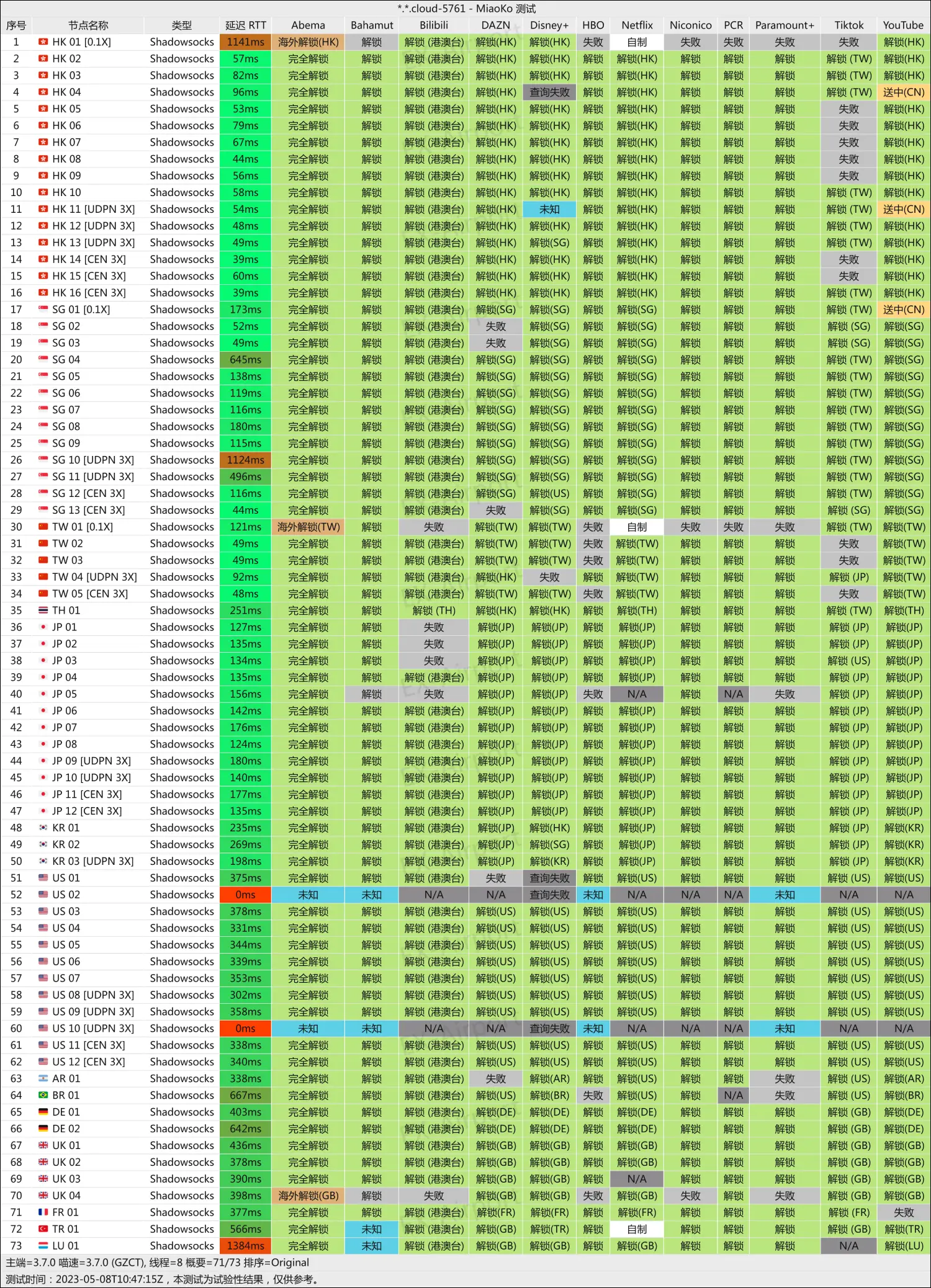Click the 节点名称 column header

coord(88,25)
